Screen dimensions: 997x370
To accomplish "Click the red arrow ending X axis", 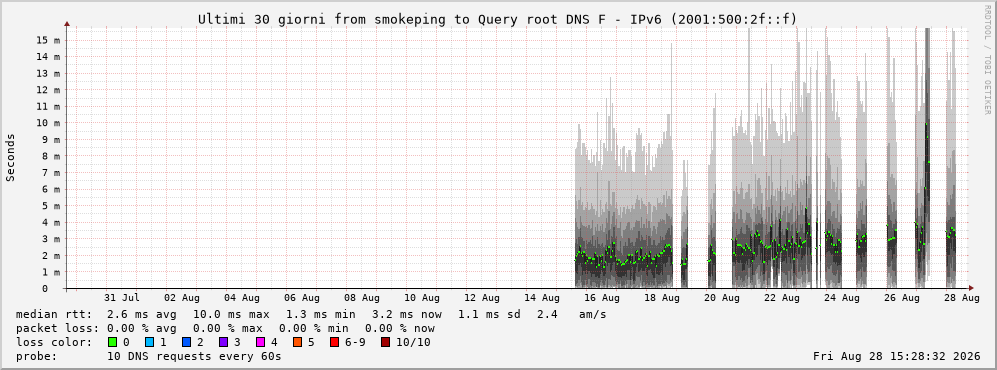I will point(970,288).
